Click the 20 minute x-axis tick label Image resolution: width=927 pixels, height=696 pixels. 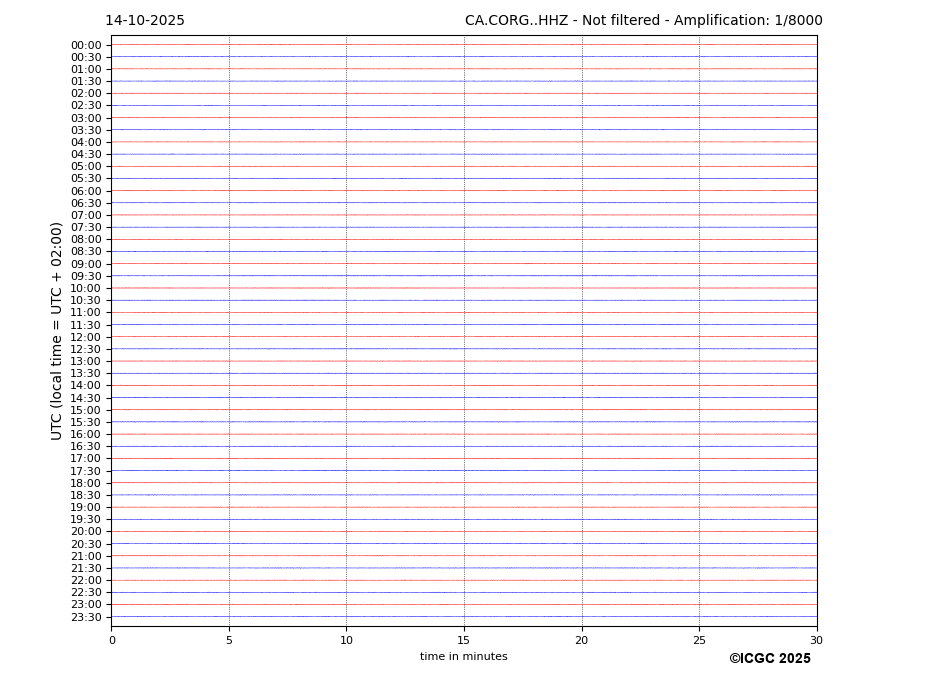click(x=581, y=640)
